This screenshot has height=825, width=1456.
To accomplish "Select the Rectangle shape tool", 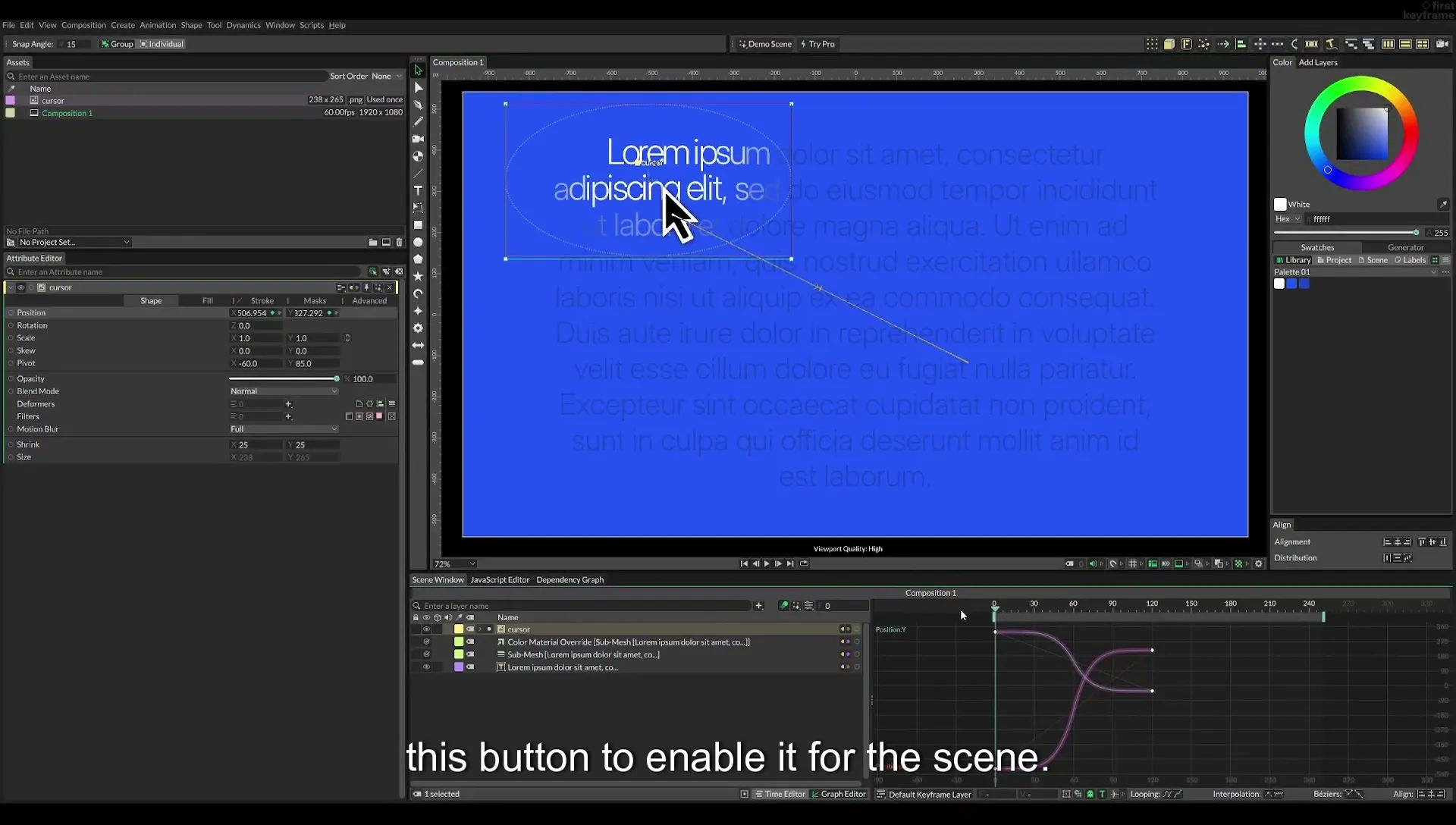I will tap(418, 225).
